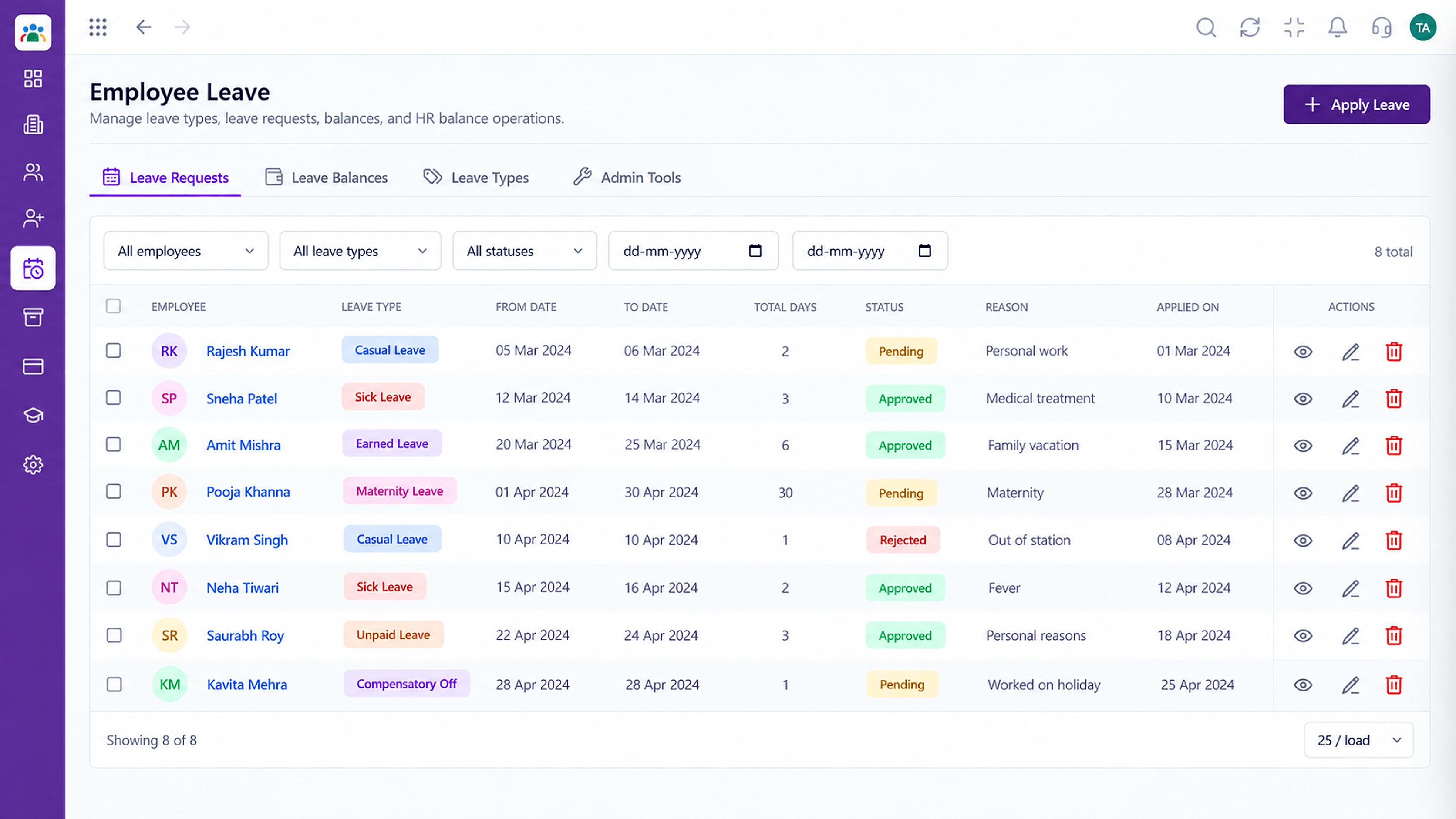Open the building icon in sidebar
Viewport: 1456px width, 819px height.
33,125
